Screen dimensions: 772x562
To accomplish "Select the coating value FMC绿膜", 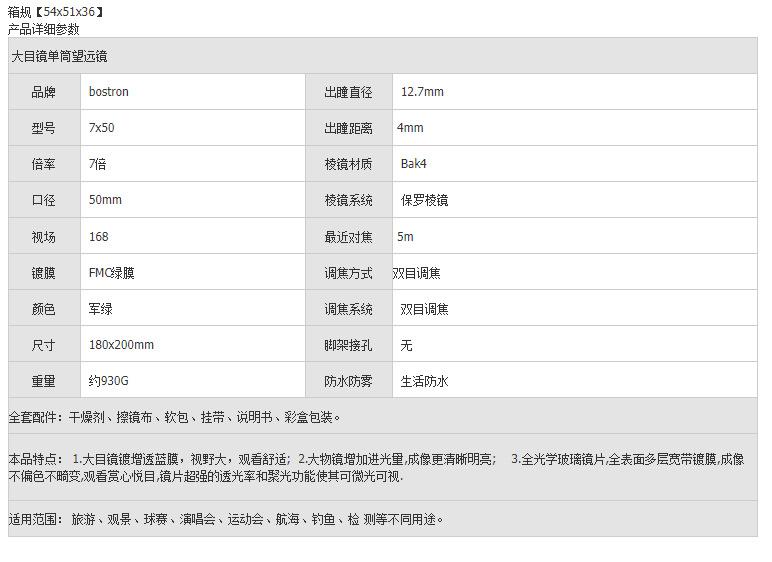I will [x=111, y=273].
